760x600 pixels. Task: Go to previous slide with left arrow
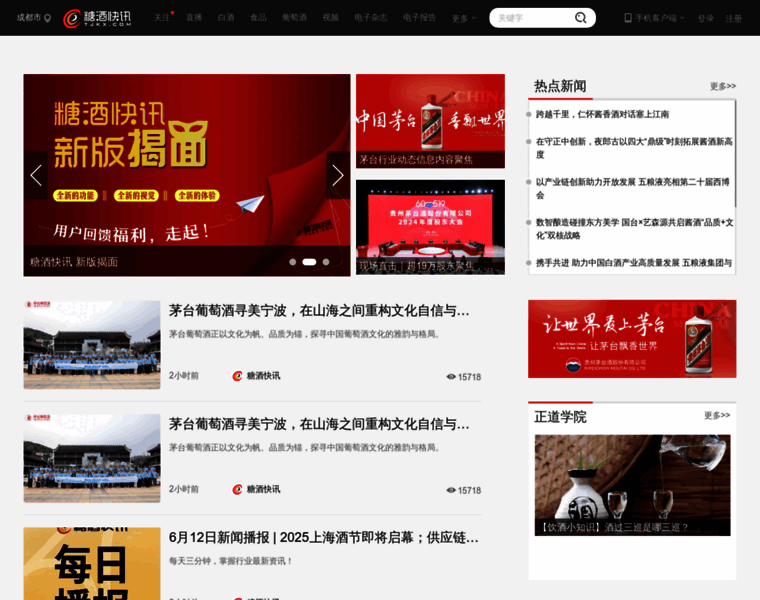[36, 175]
